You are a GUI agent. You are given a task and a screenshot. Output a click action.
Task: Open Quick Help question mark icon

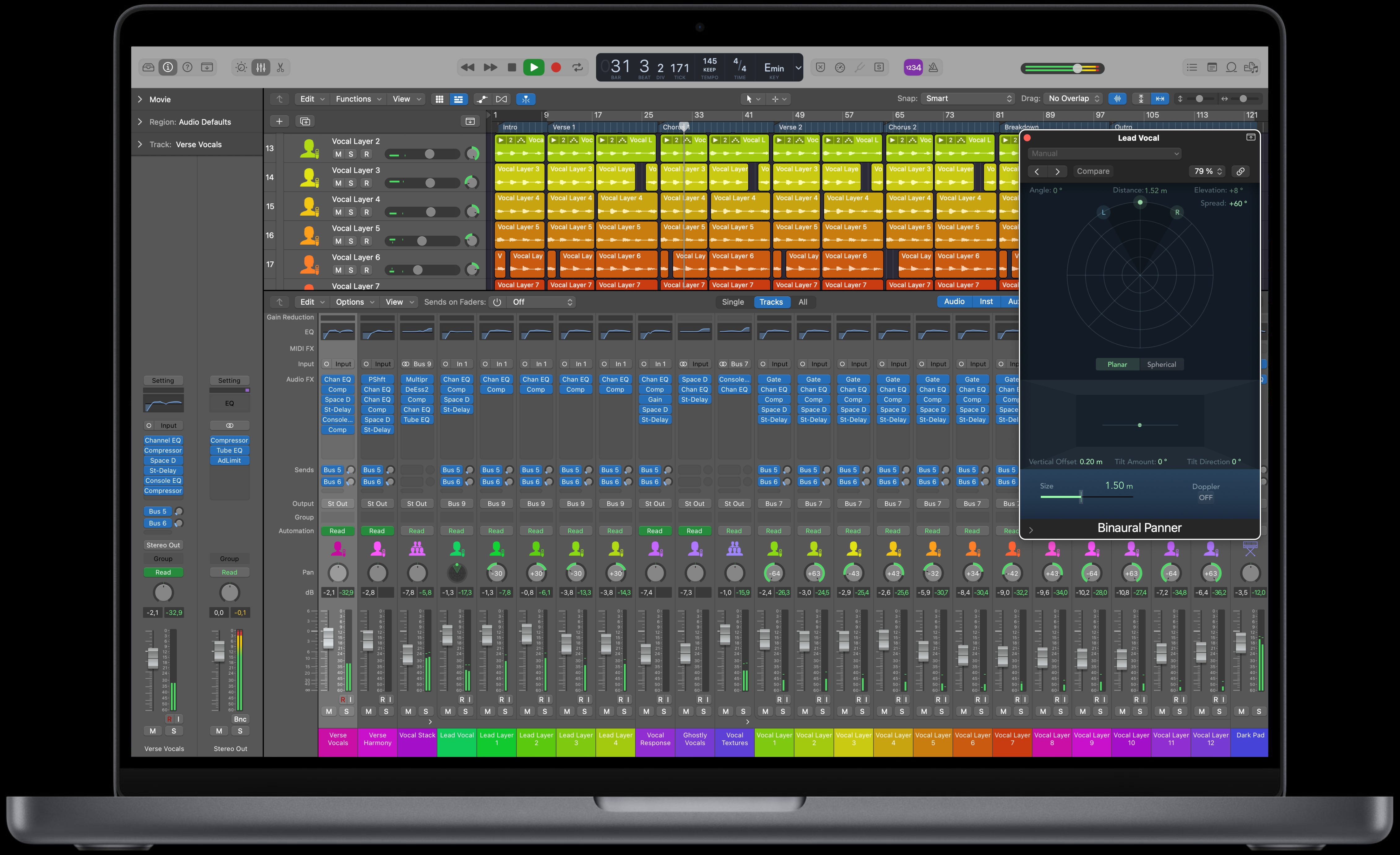(x=188, y=67)
